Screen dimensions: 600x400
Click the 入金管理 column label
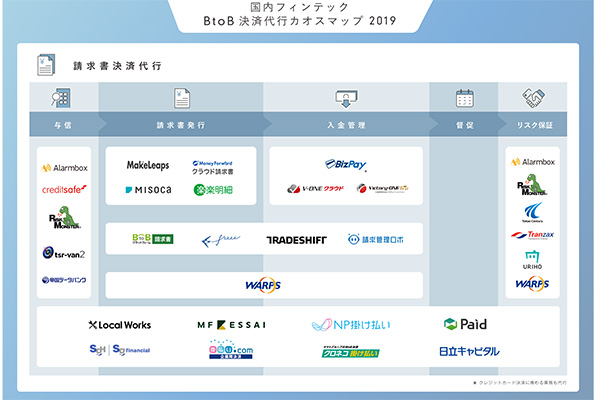coord(346,125)
